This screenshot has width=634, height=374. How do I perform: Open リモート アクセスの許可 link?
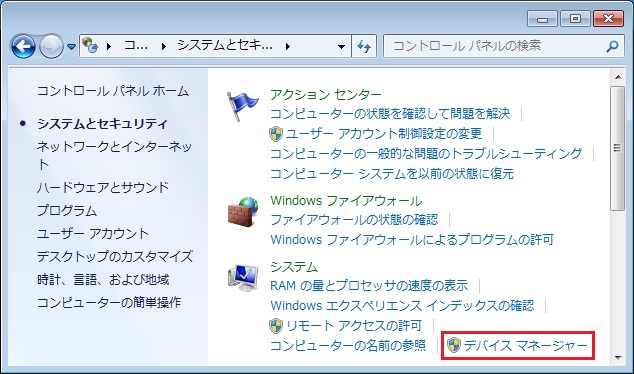[x=354, y=325]
